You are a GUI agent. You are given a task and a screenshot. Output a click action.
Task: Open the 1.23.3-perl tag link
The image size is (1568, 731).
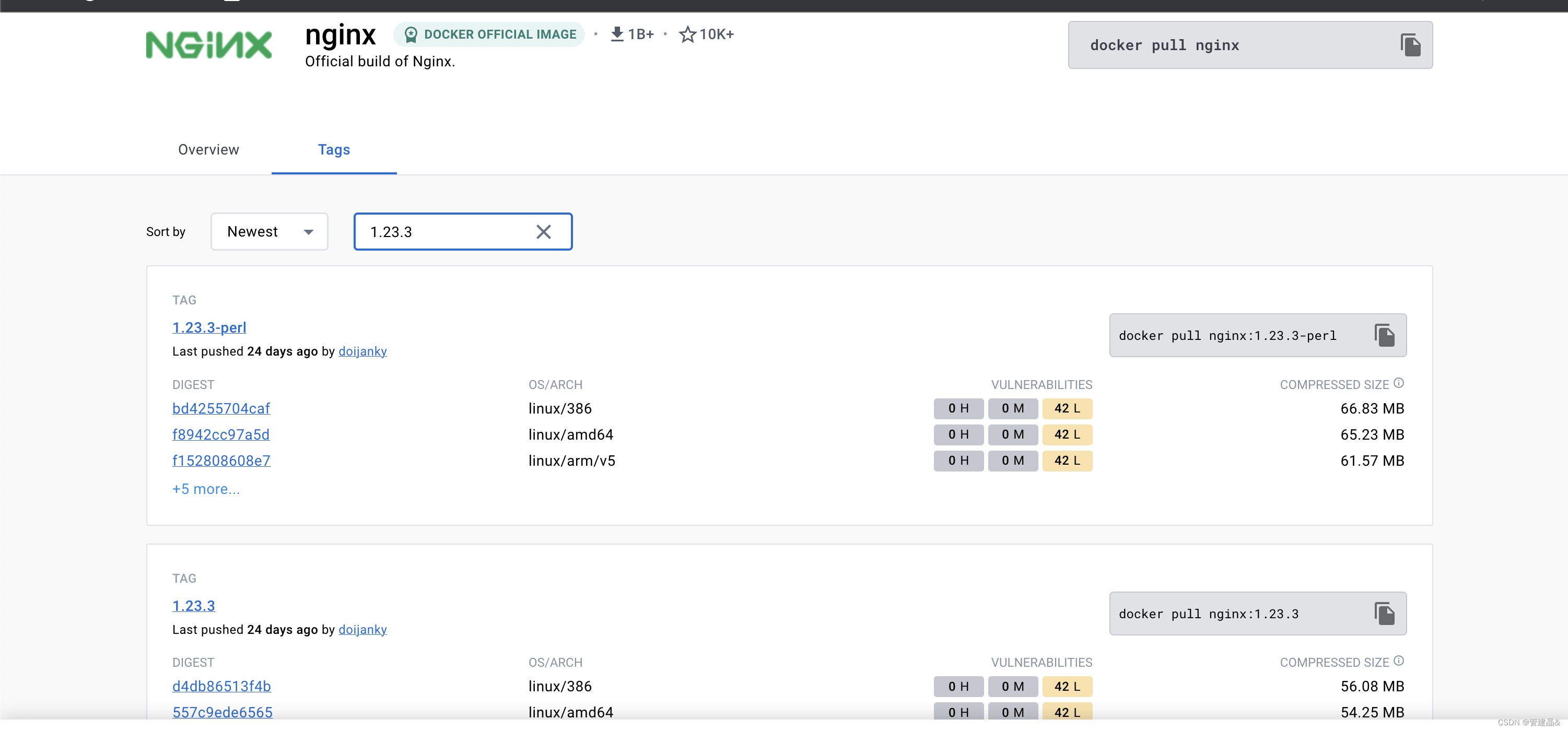(x=209, y=327)
